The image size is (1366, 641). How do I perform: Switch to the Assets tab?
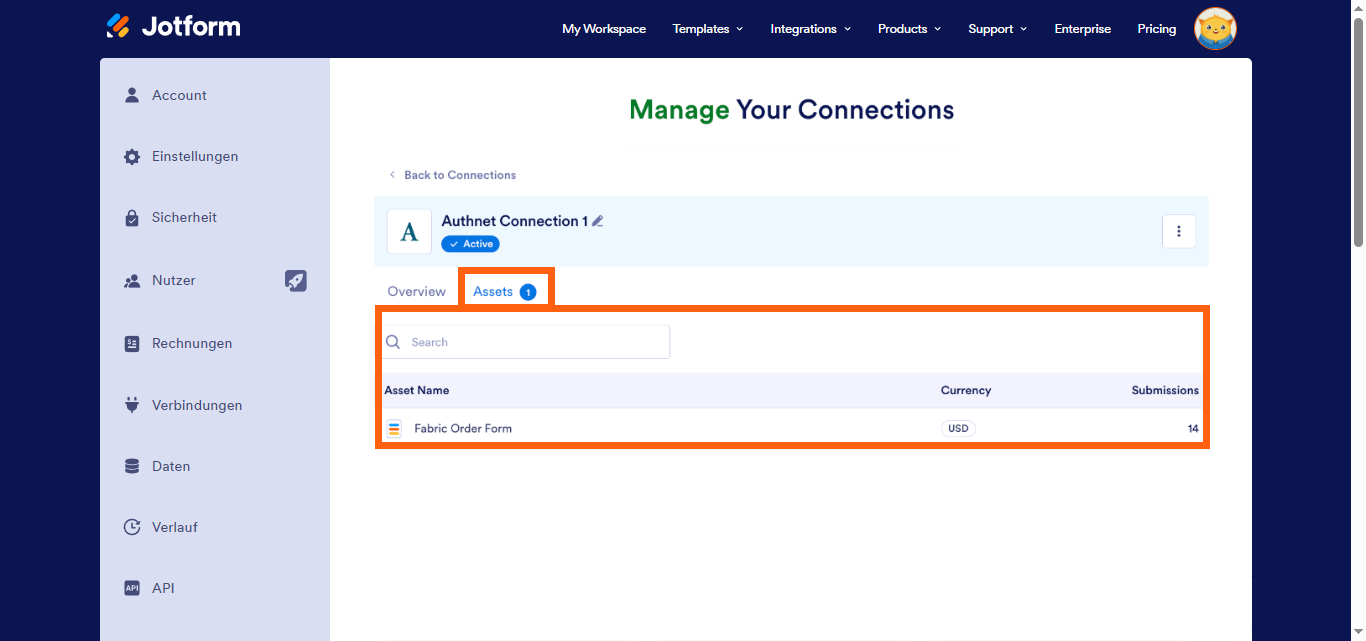[505, 292]
